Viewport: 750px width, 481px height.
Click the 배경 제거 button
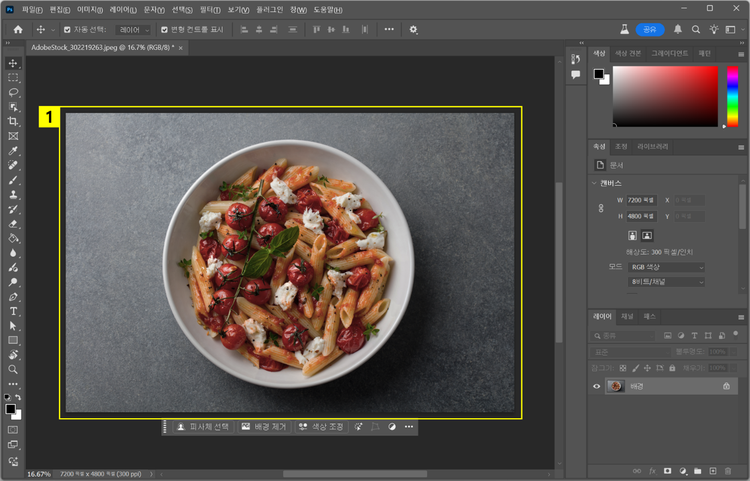(264, 427)
